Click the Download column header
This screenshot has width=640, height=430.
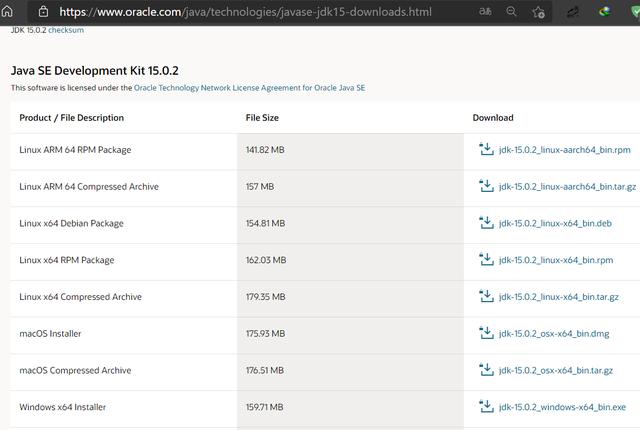(x=493, y=117)
